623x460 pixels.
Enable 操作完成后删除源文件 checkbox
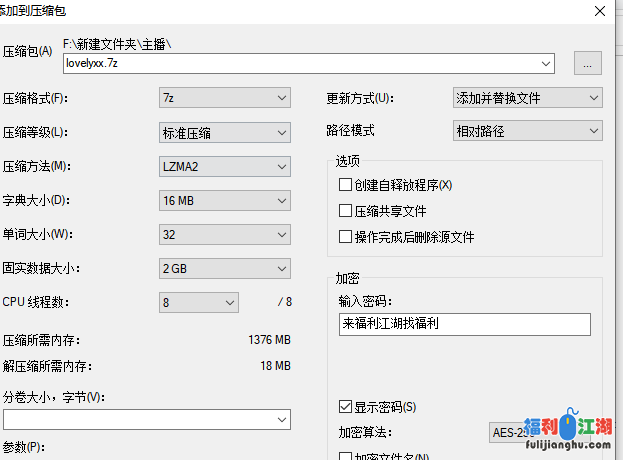[346, 237]
